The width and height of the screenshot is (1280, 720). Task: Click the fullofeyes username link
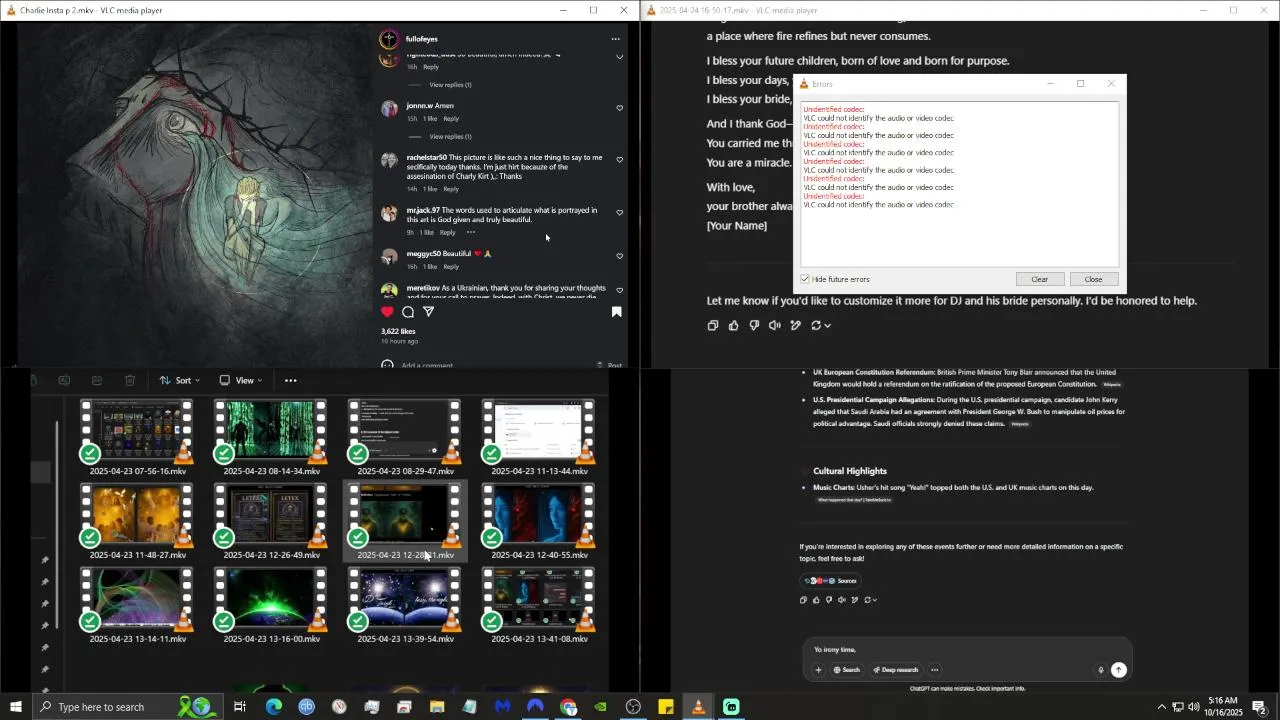click(x=421, y=39)
